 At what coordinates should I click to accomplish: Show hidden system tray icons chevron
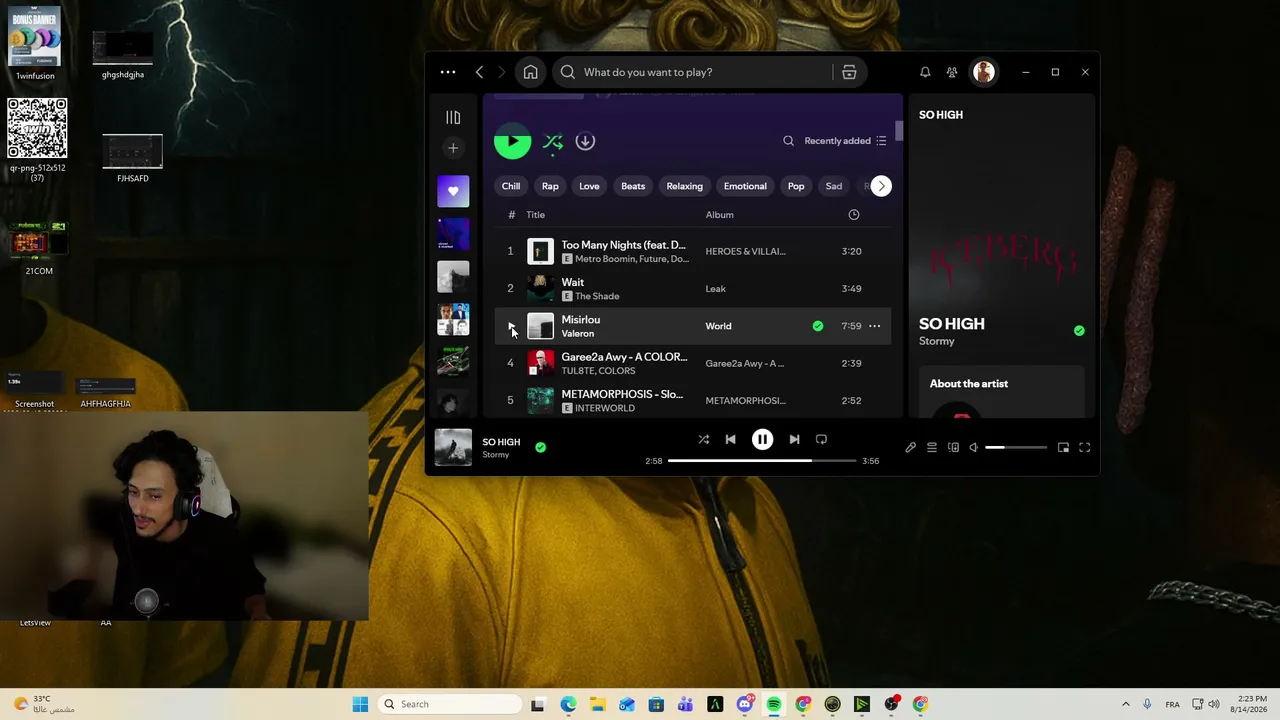1125,704
